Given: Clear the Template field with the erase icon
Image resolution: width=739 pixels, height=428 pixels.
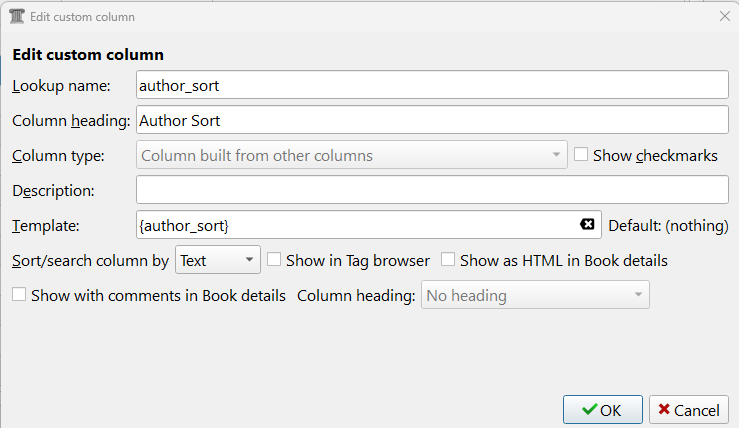Looking at the screenshot, I should coord(587,224).
